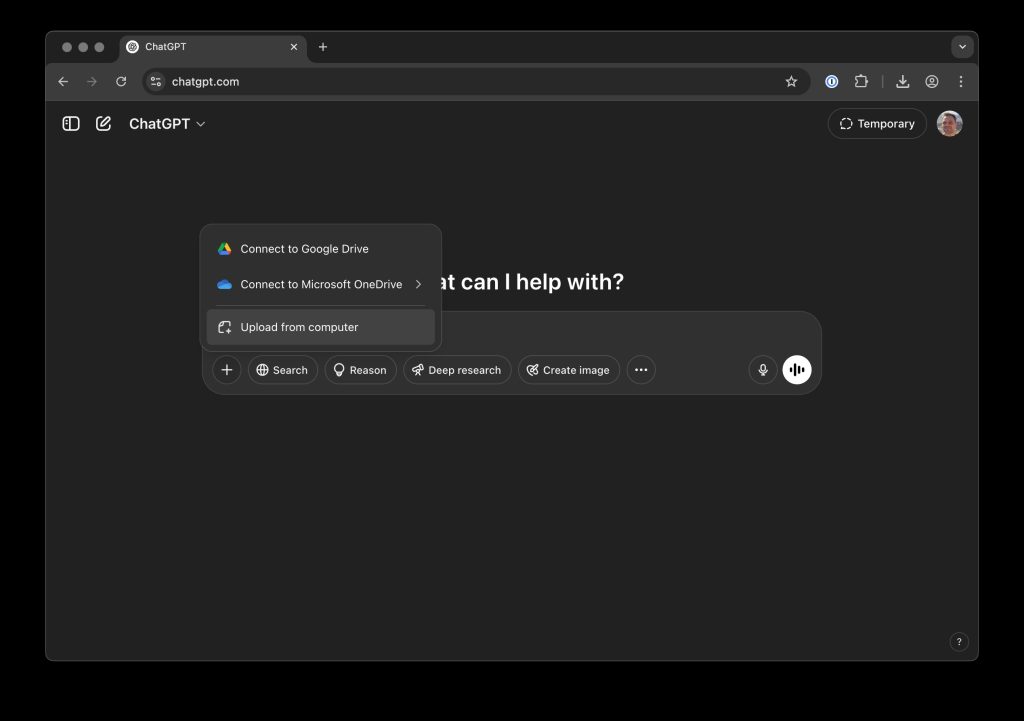Show browser downloads
This screenshot has height=721, width=1024.
click(x=903, y=82)
